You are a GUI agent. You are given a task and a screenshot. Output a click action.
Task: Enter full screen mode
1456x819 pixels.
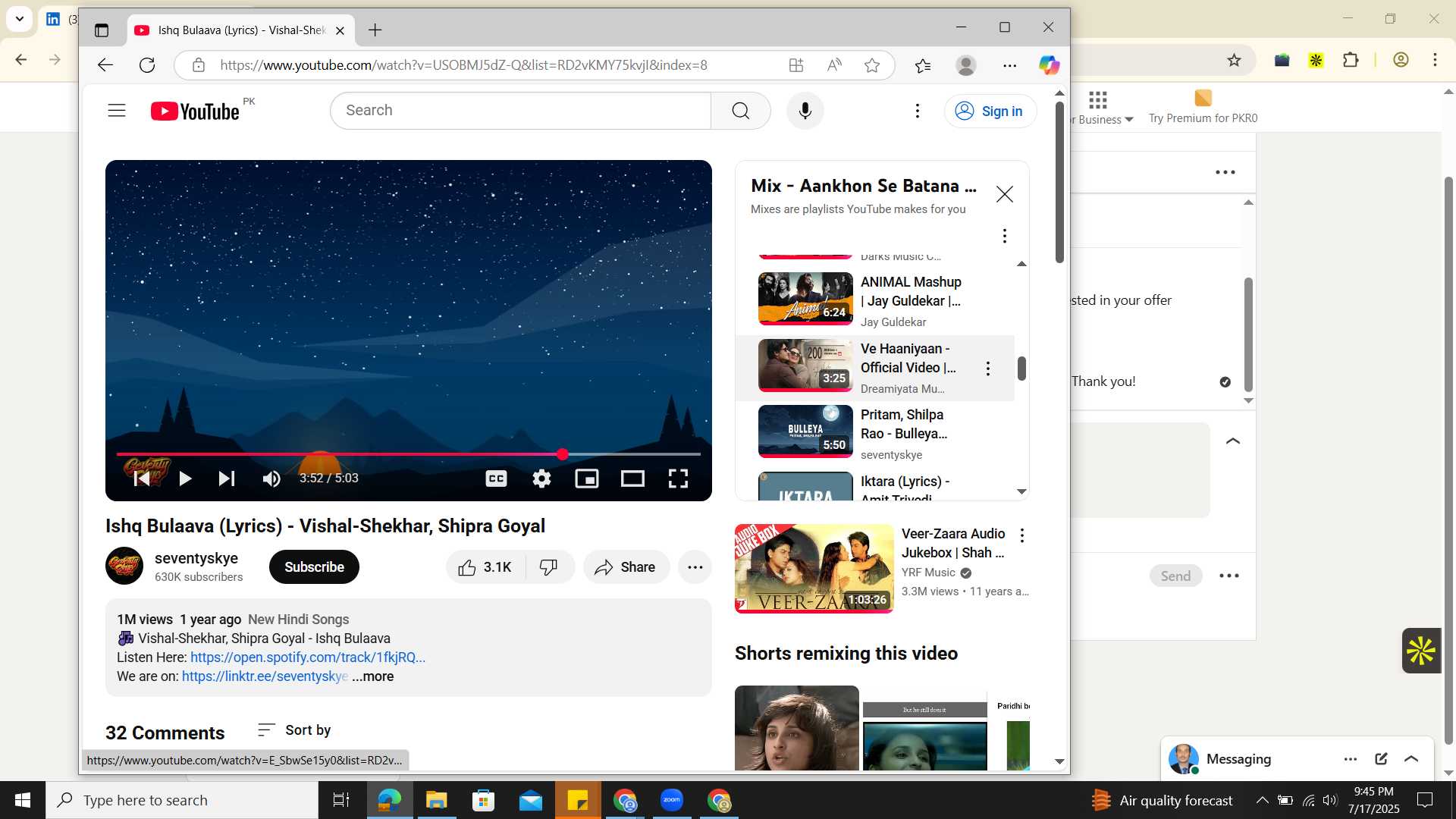point(678,479)
